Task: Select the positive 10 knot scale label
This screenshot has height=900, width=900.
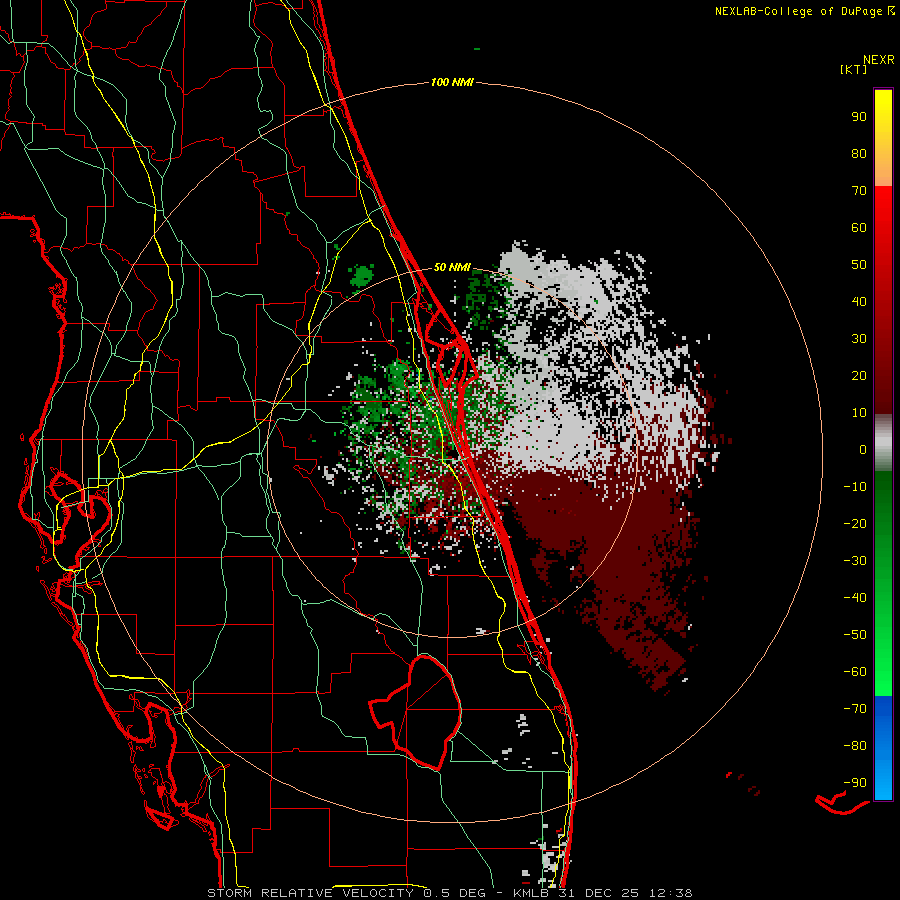Action: click(x=859, y=413)
